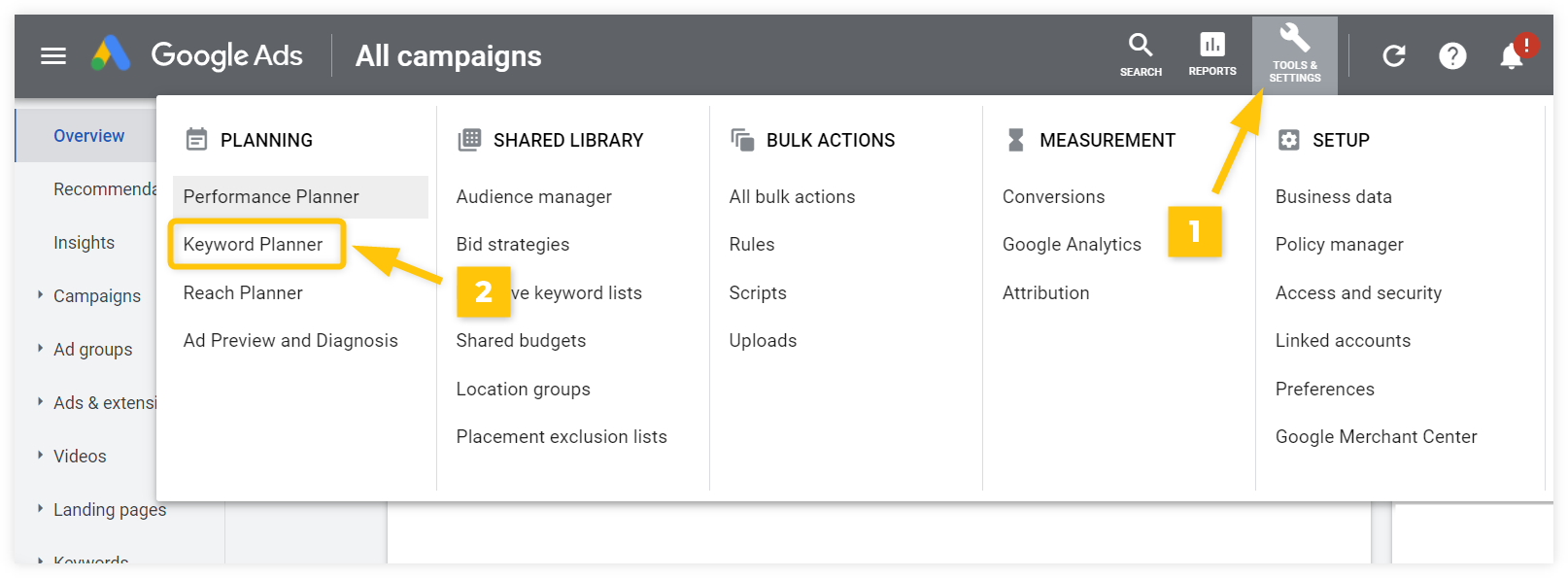Image resolution: width=1568 pixels, height=578 pixels.
Task: Open the hamburger main menu
Action: coord(53,55)
